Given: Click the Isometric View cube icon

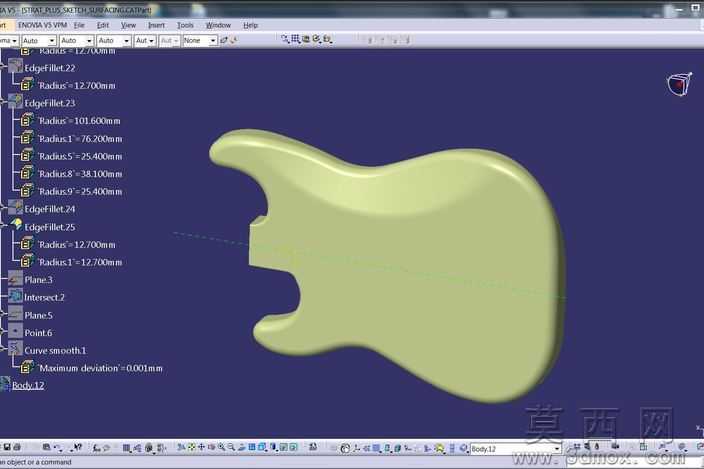Looking at the screenshot, I should point(262,447).
